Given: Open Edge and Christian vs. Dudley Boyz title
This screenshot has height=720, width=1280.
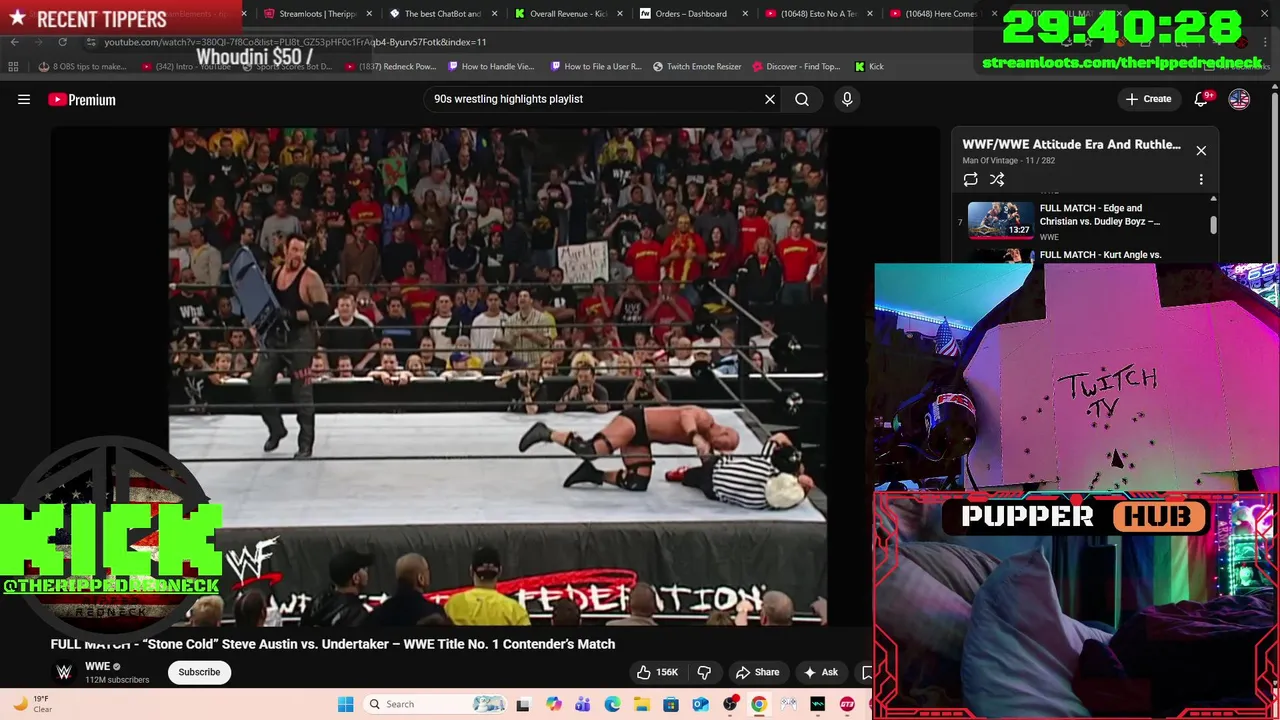Looking at the screenshot, I should pyautogui.click(x=1100, y=215).
